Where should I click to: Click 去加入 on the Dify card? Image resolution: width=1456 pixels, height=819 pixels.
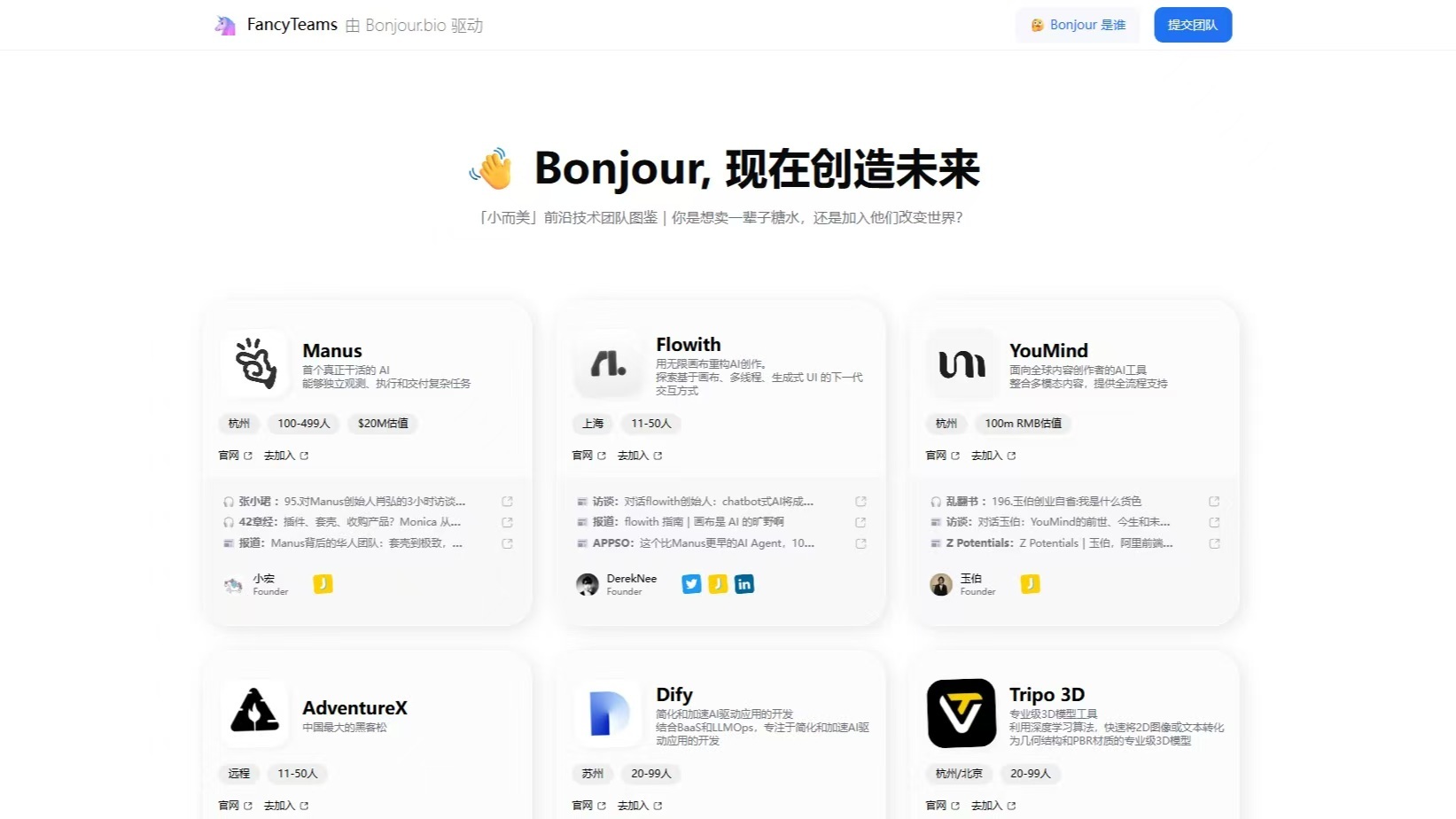(640, 806)
